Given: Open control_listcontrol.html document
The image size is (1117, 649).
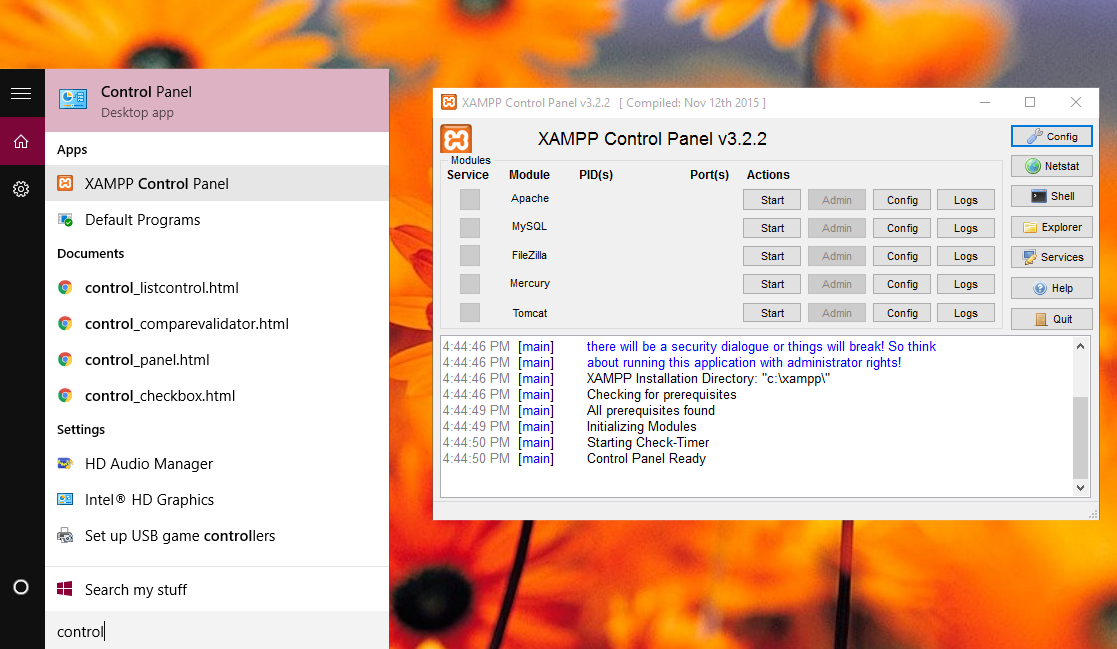Looking at the screenshot, I should [217, 288].
